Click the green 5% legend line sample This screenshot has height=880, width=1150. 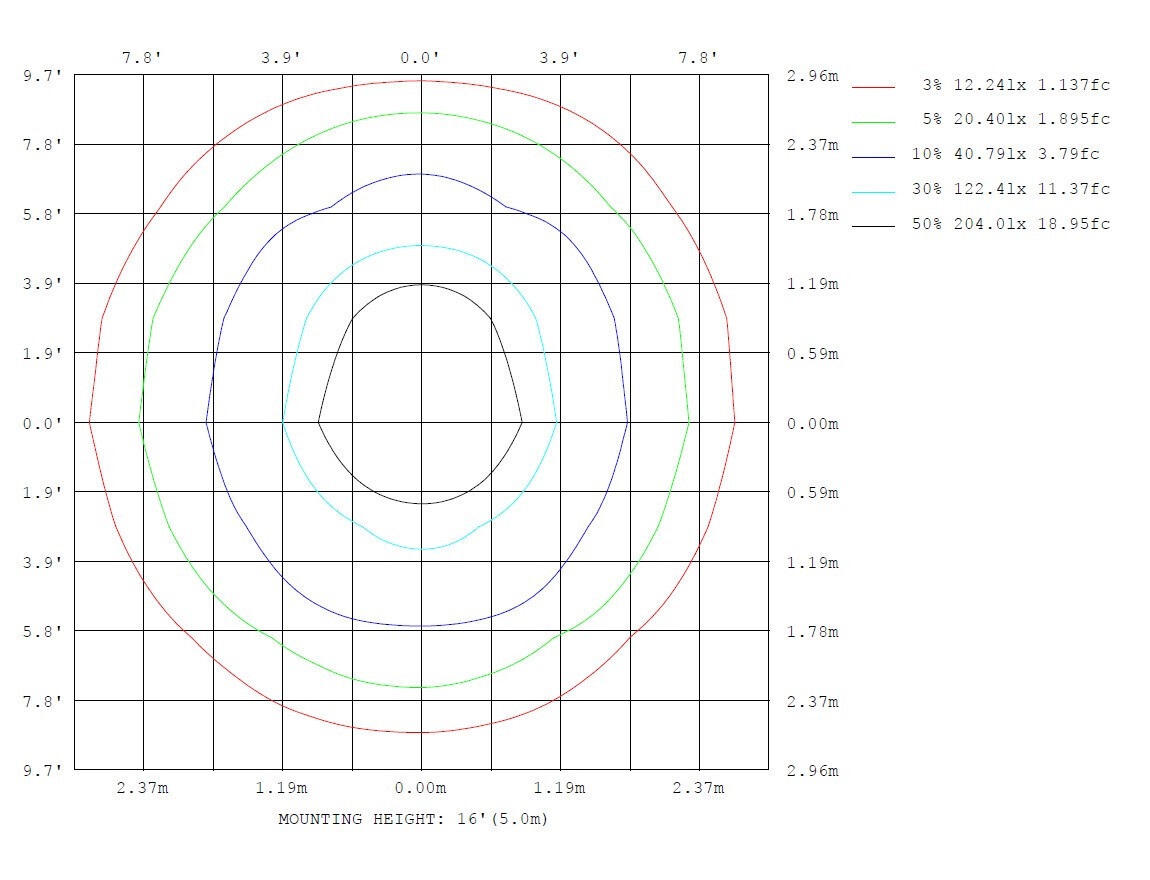click(x=873, y=122)
